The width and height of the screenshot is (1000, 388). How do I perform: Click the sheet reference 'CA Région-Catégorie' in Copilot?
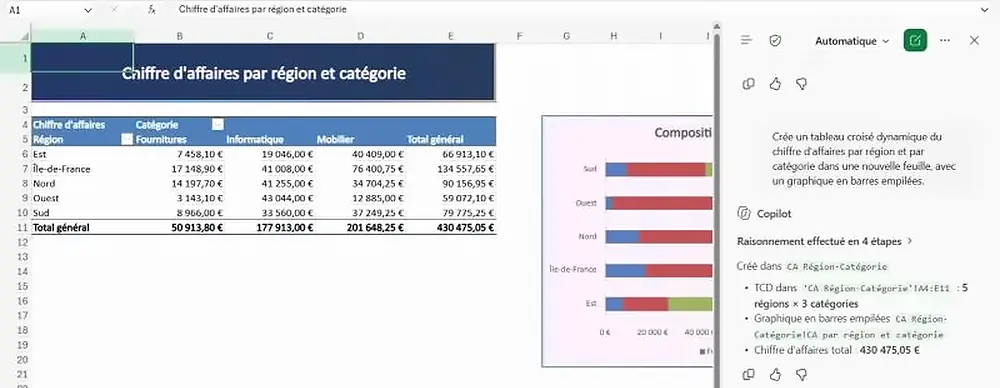(x=837, y=267)
